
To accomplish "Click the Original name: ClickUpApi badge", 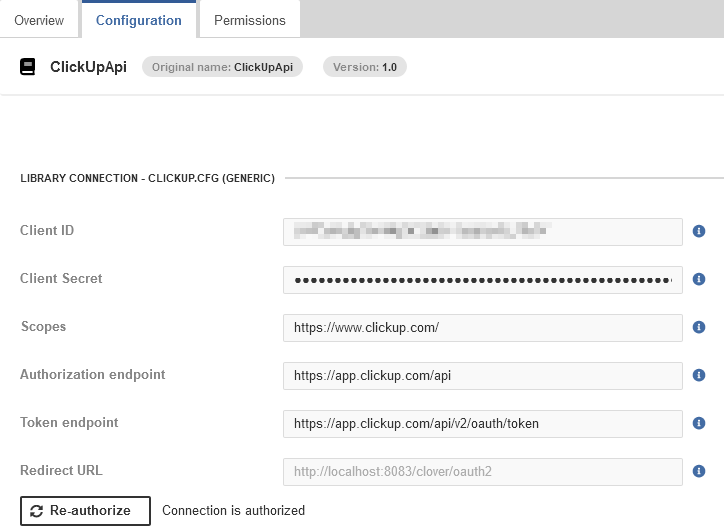I will (x=223, y=67).
